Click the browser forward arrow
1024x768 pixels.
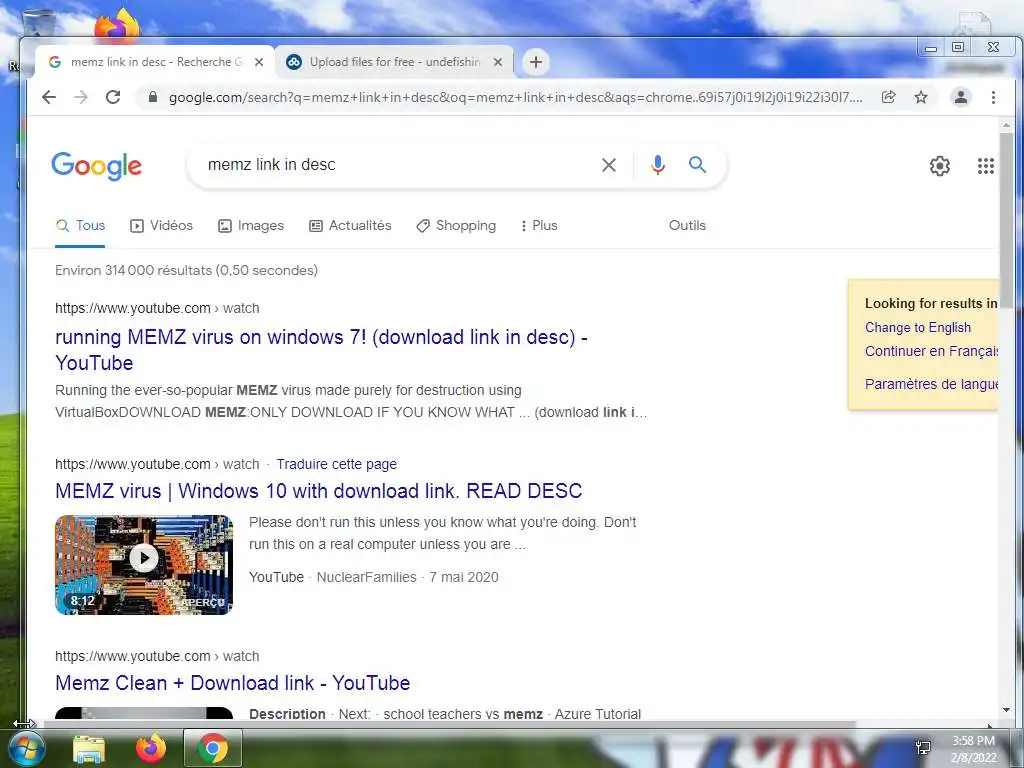coord(81,97)
